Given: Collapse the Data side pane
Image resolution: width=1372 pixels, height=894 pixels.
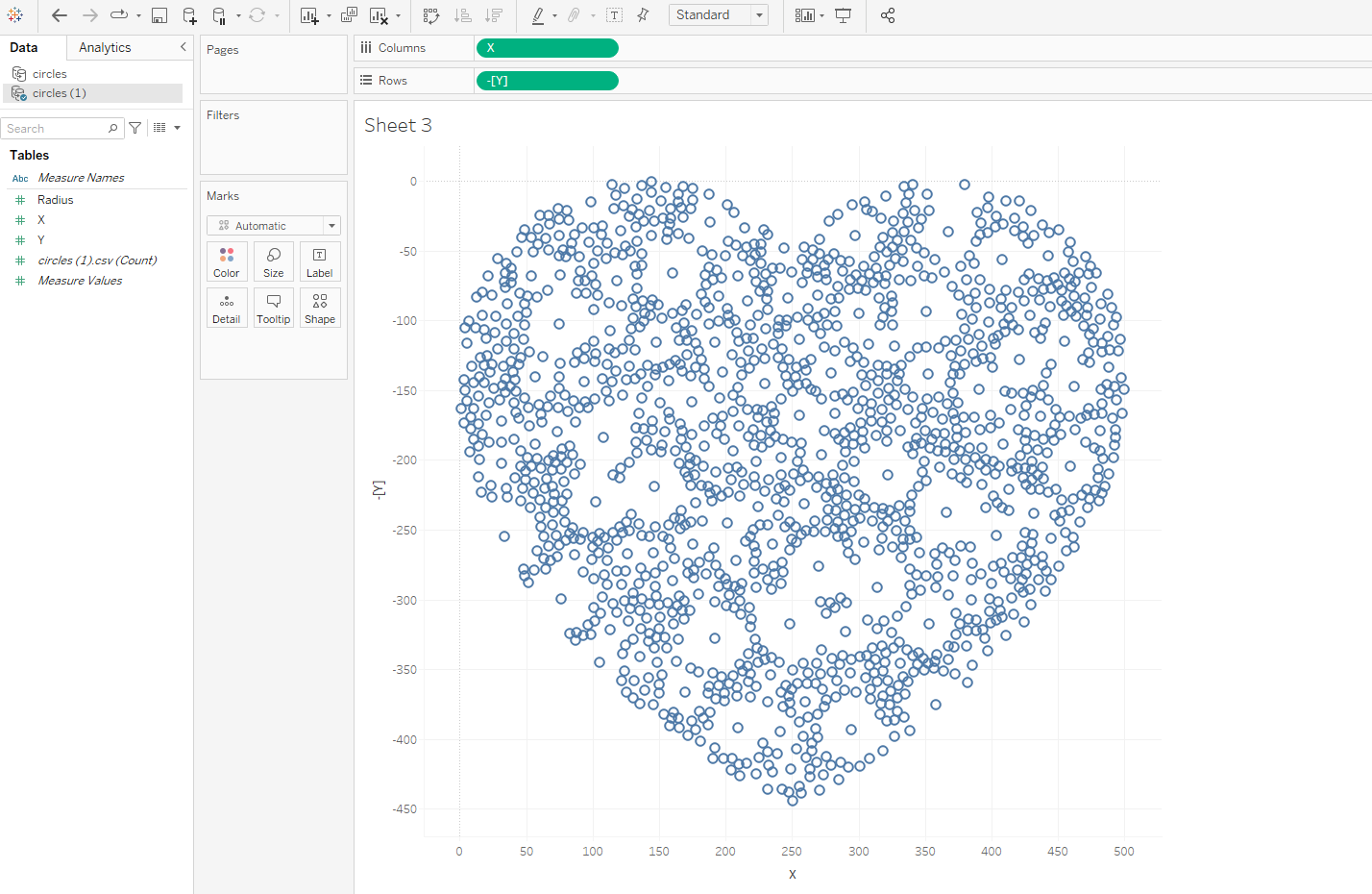Looking at the screenshot, I should (184, 47).
